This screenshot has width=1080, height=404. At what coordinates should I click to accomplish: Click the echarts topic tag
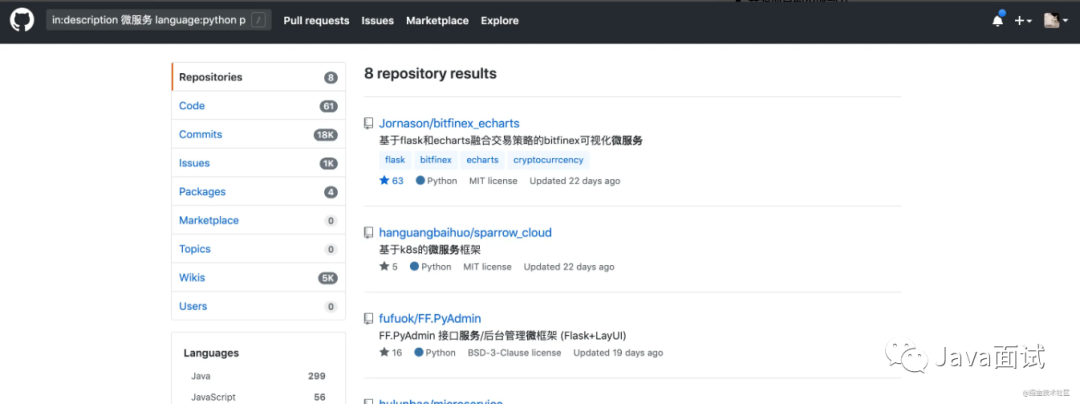[482, 160]
